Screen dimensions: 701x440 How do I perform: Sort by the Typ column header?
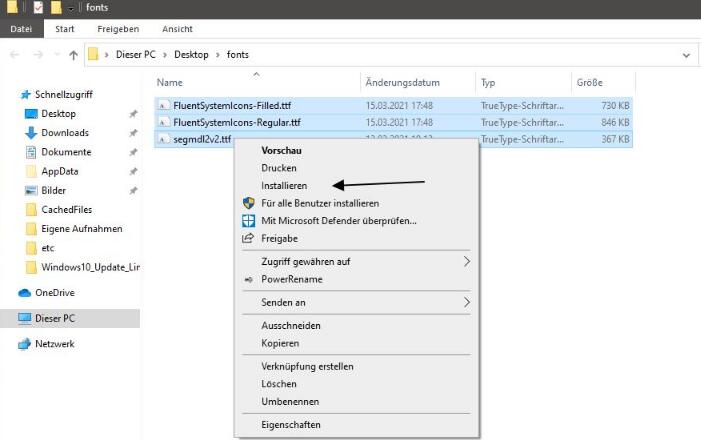tap(488, 83)
